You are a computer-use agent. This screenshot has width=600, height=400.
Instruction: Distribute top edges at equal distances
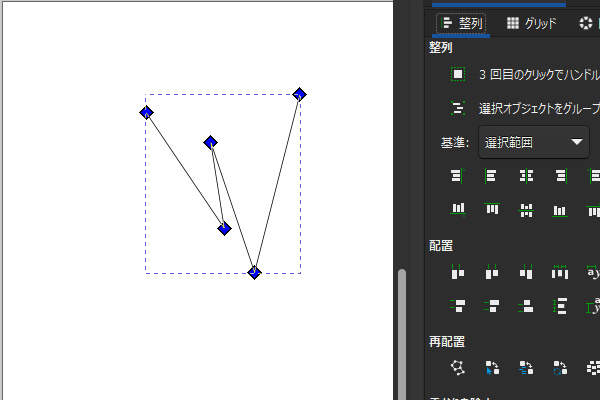click(457, 306)
